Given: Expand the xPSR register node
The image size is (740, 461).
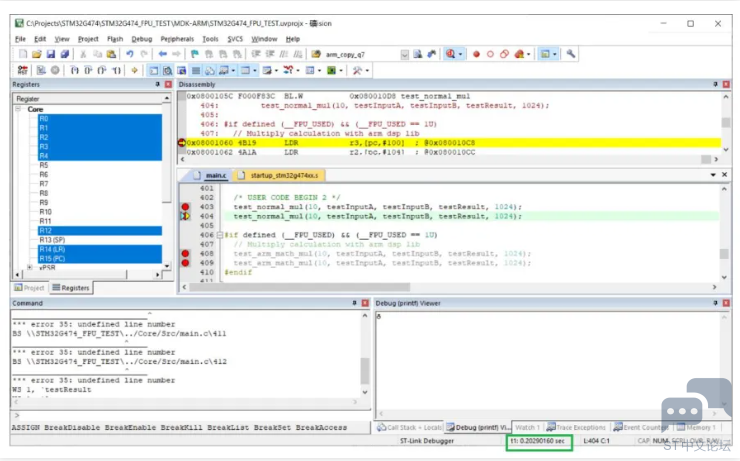Looking at the screenshot, I should (30, 268).
